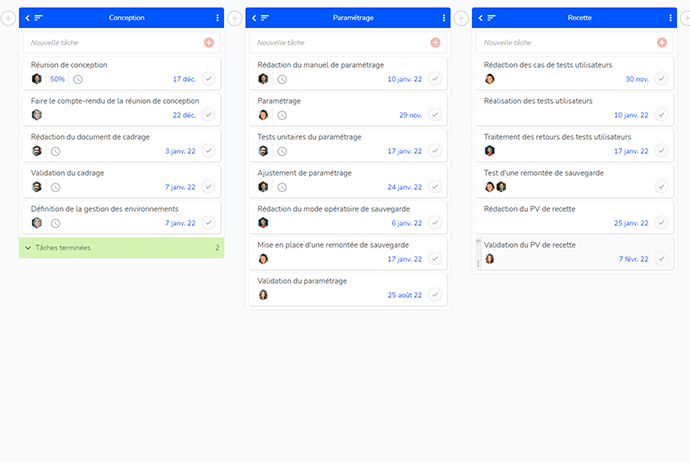This screenshot has height=462, width=690.
Task: Open the sort icon in Paramétrage header
Action: coord(265,18)
